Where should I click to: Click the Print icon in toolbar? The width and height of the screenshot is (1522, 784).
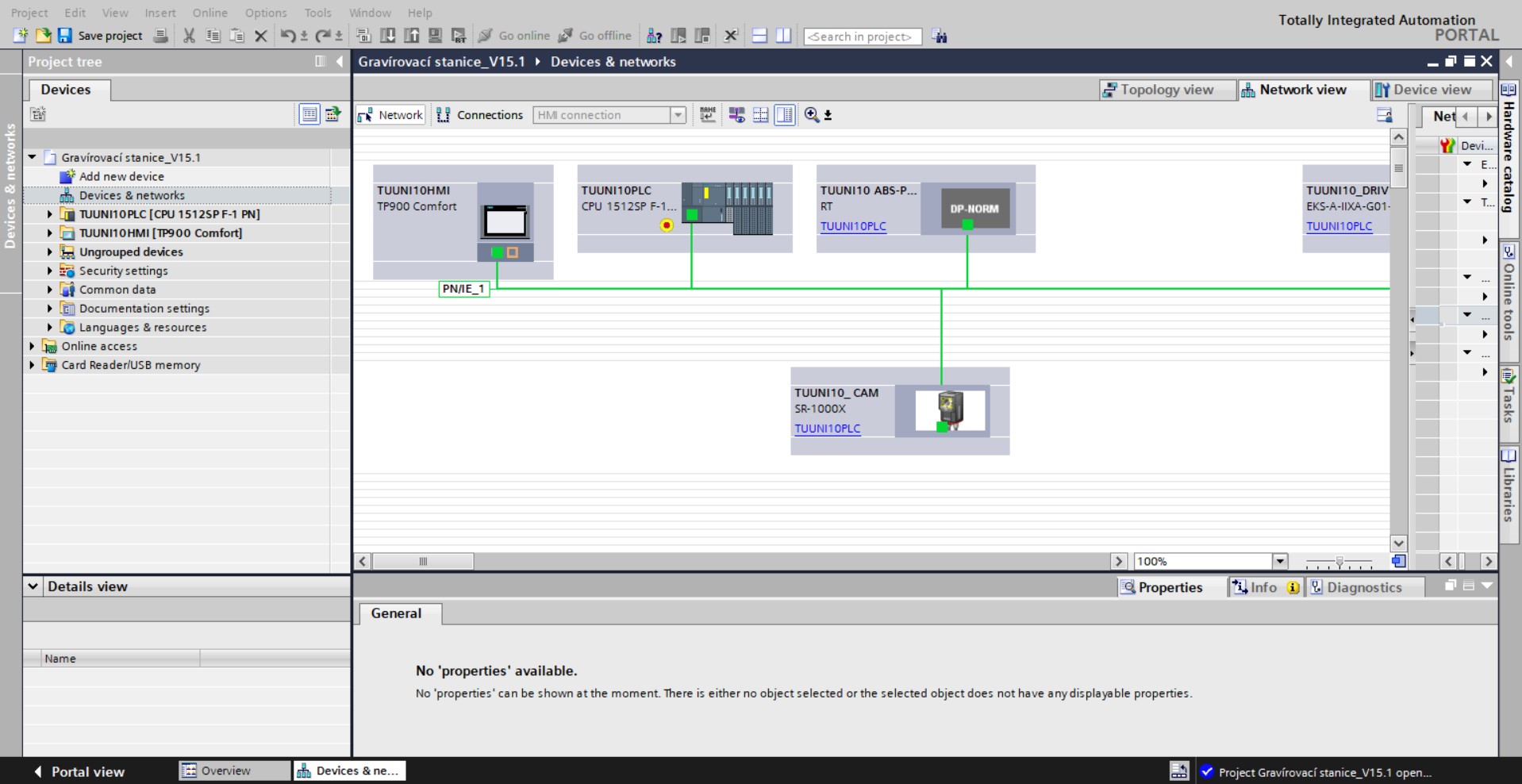[x=160, y=36]
